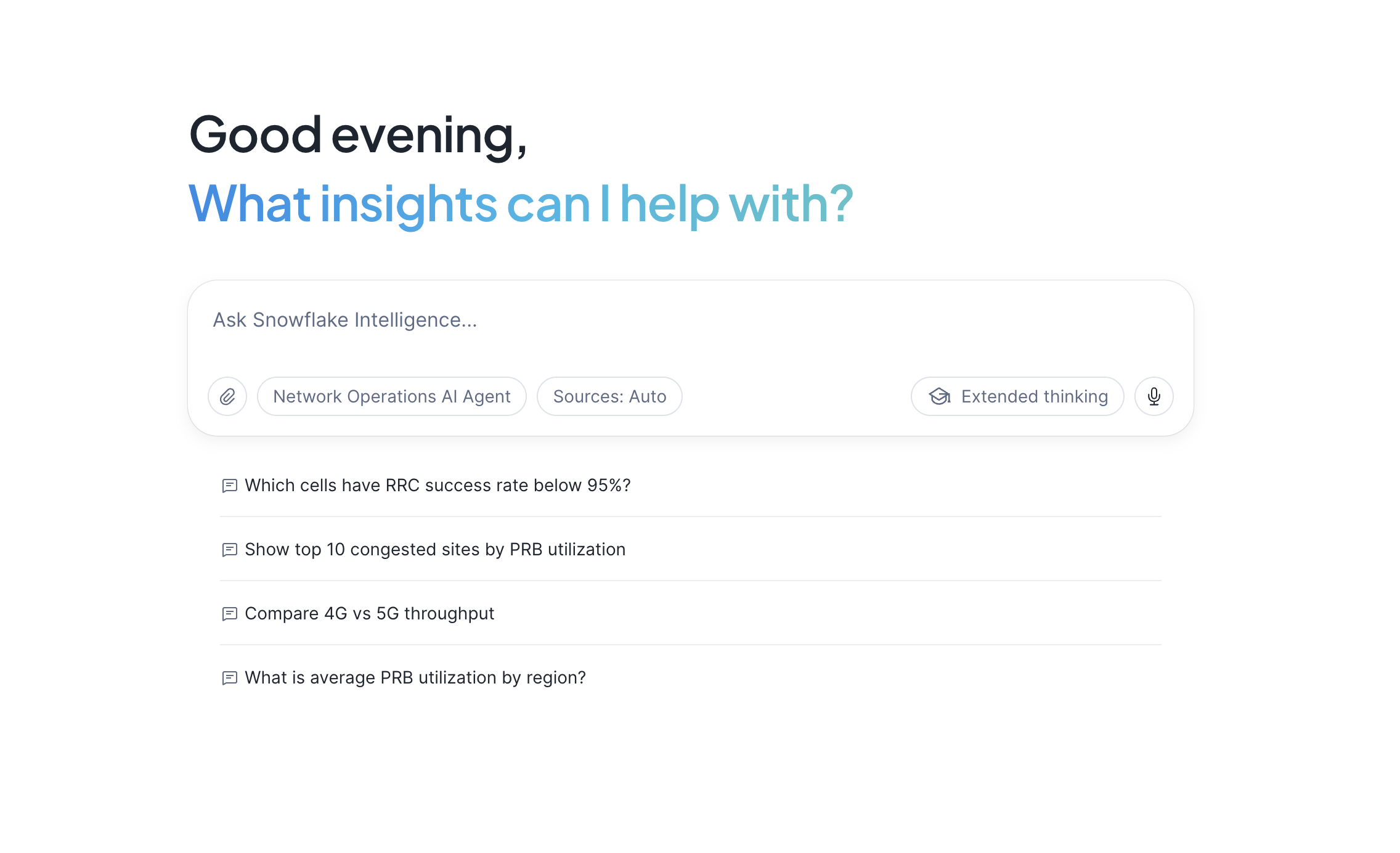
Task: Choose "What is average PRB utilization by region?"
Action: tap(415, 678)
